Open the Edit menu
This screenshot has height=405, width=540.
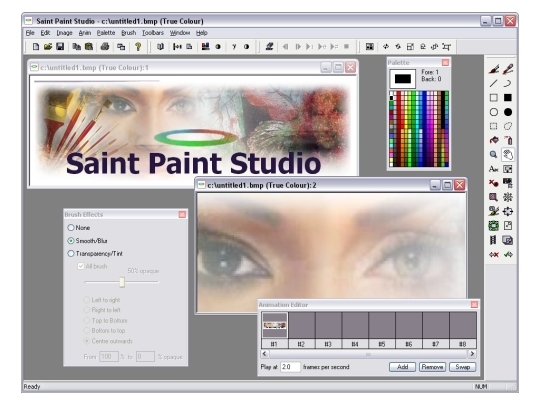pyautogui.click(x=45, y=33)
